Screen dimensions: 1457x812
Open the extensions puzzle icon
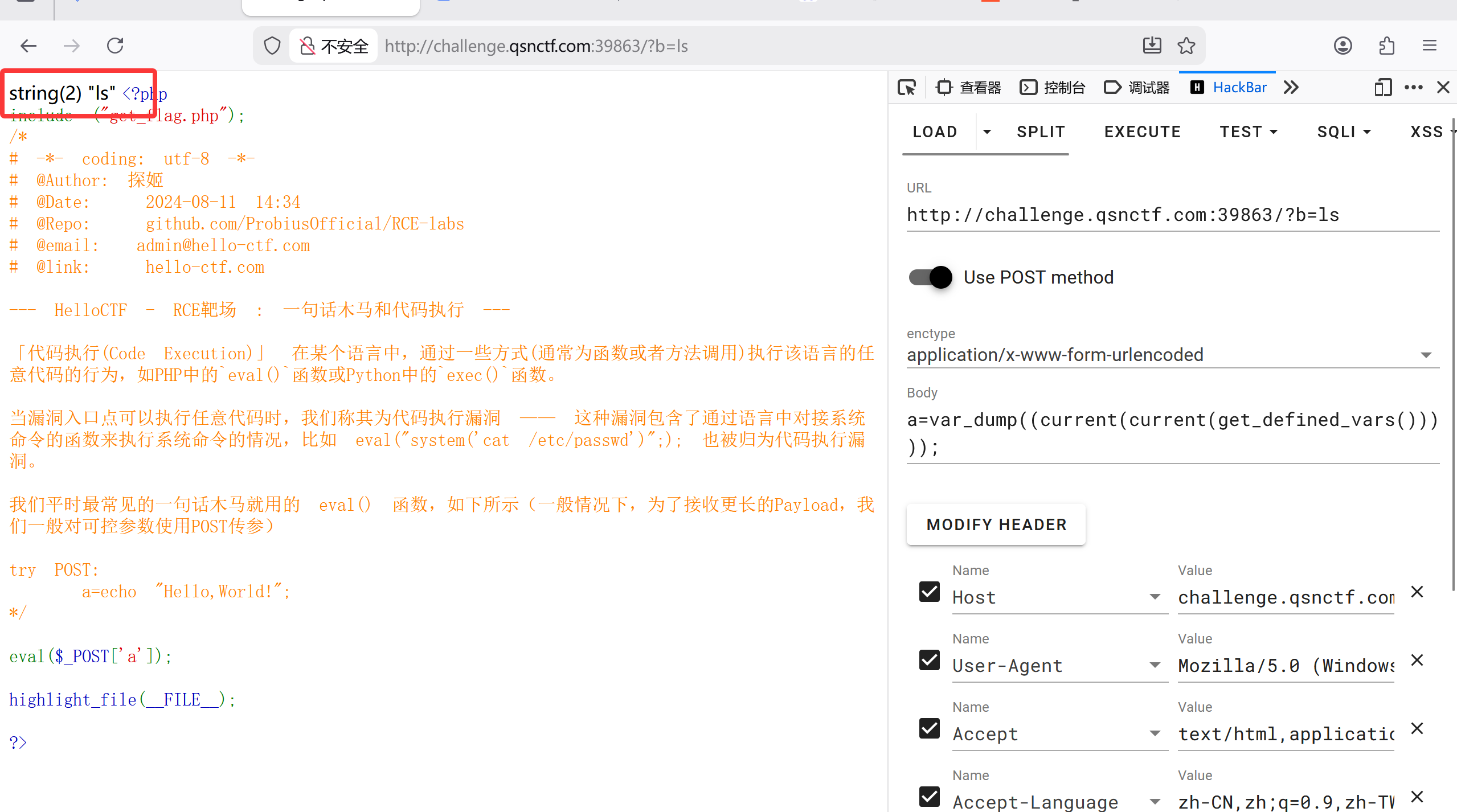click(x=1386, y=46)
